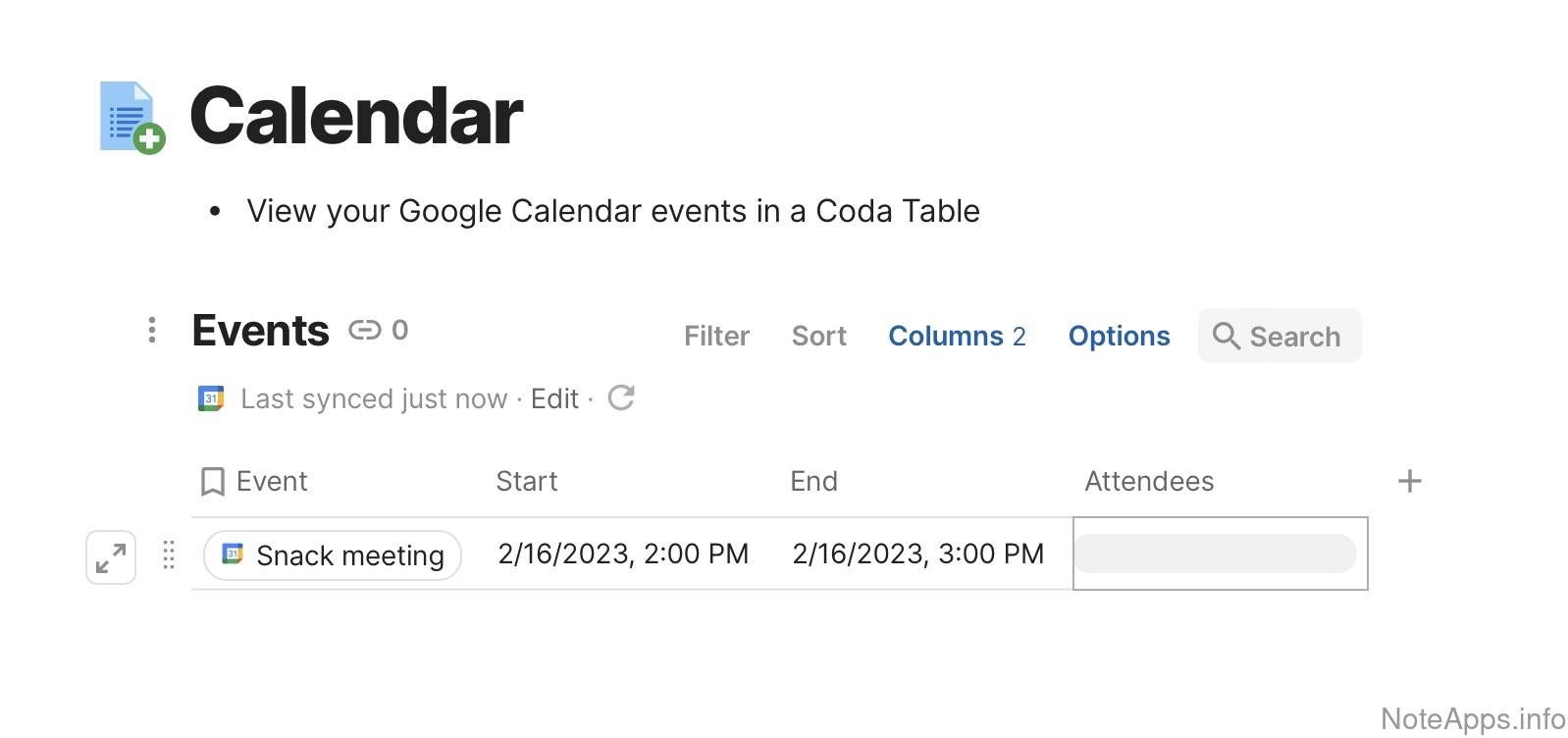
Task: Open the Filter menu
Action: (x=716, y=337)
